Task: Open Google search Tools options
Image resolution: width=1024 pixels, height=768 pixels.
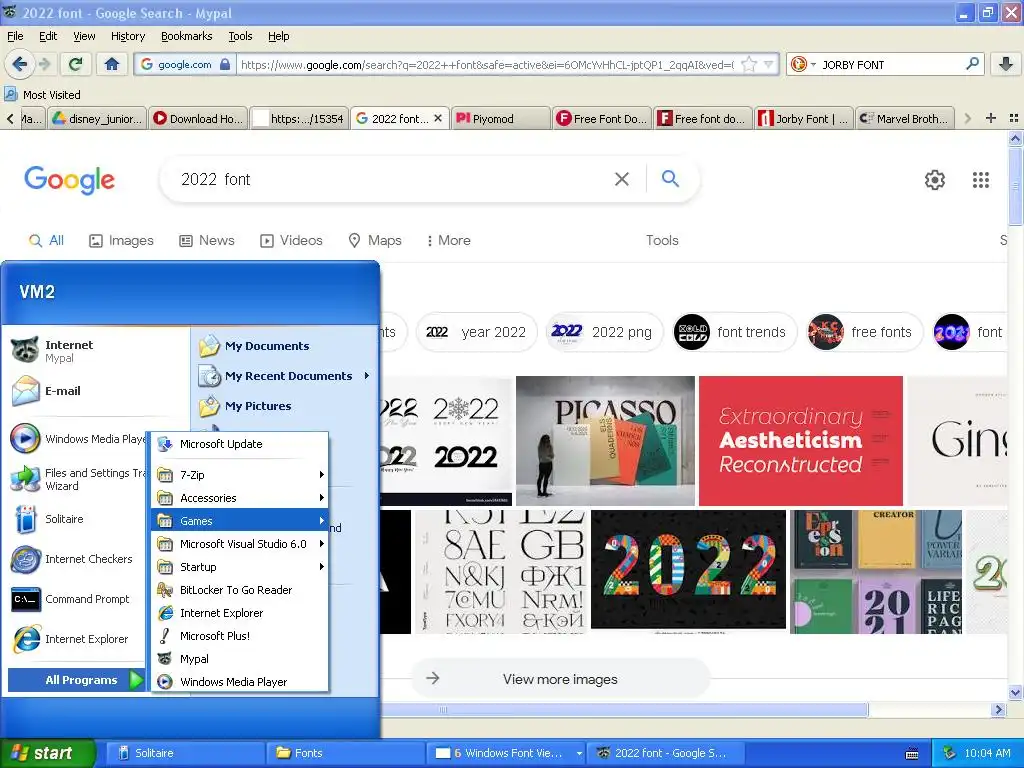Action: (x=662, y=240)
